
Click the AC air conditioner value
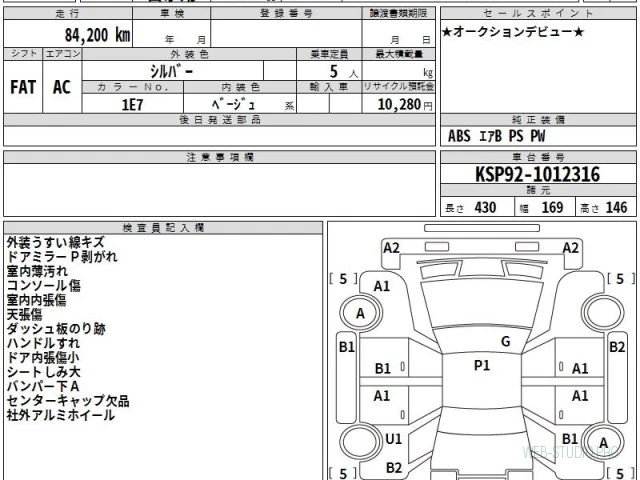[62, 87]
